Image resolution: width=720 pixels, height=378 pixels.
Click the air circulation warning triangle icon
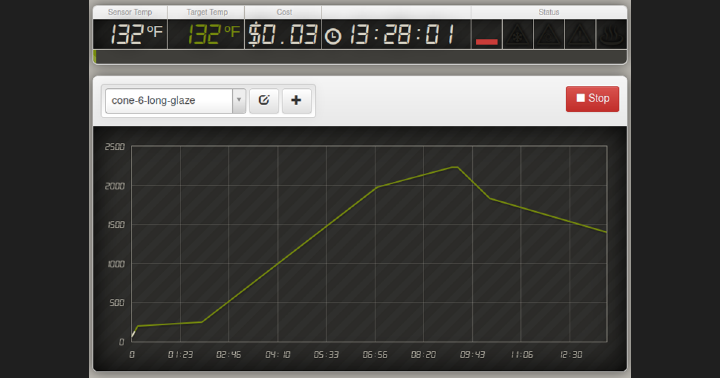(549, 34)
